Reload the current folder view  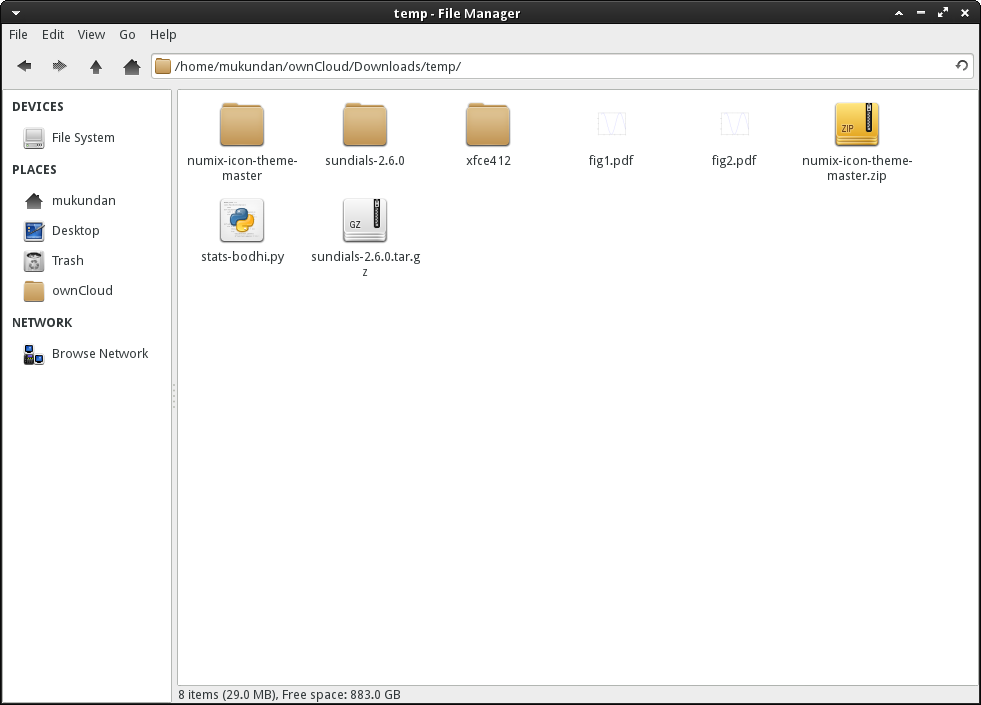[961, 66]
